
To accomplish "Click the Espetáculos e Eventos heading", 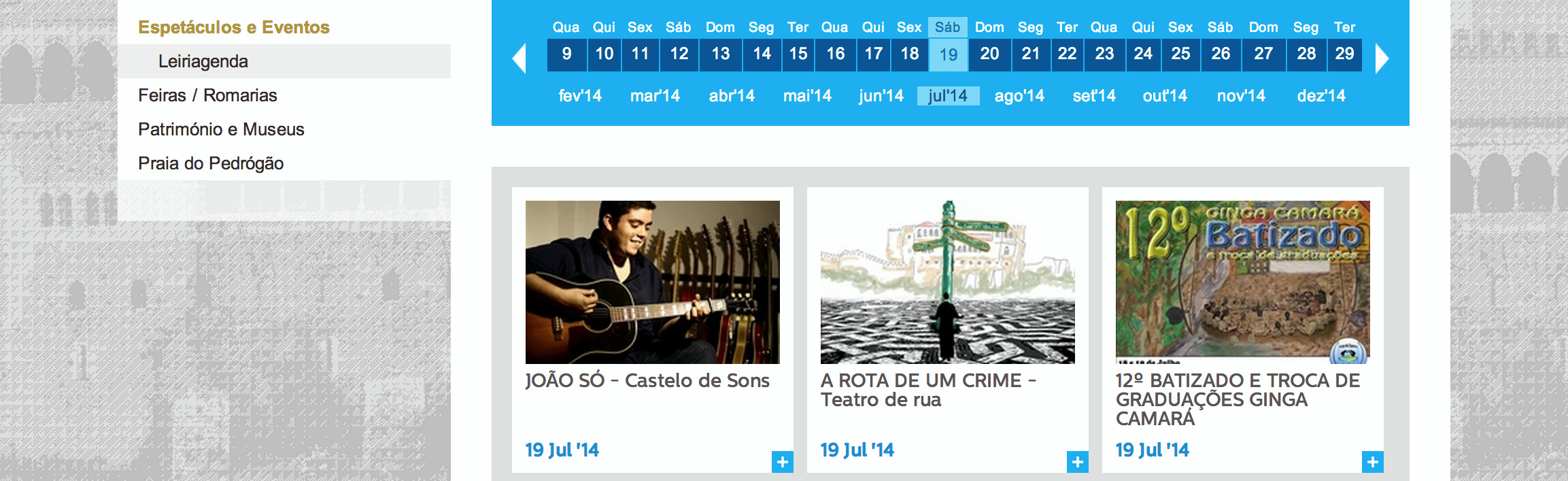I will click(234, 27).
